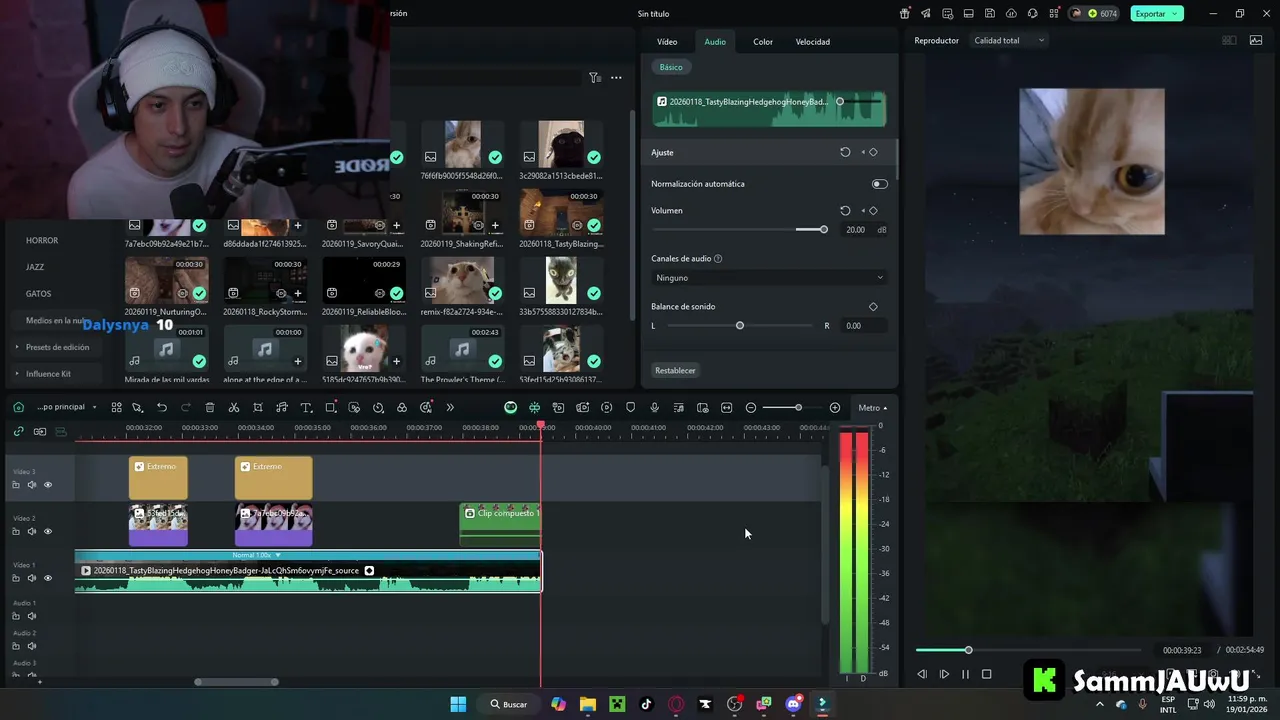This screenshot has width=1280, height=720.
Task: Mute the Vídeo 3 track speaker
Action: [31, 485]
